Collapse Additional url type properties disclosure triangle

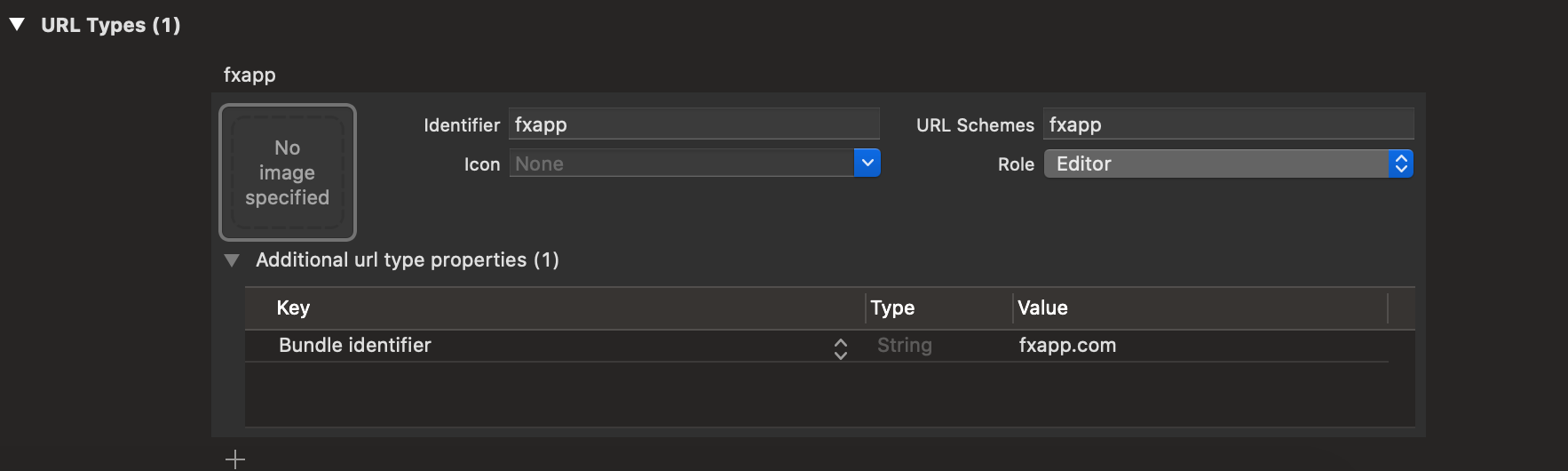[232, 260]
